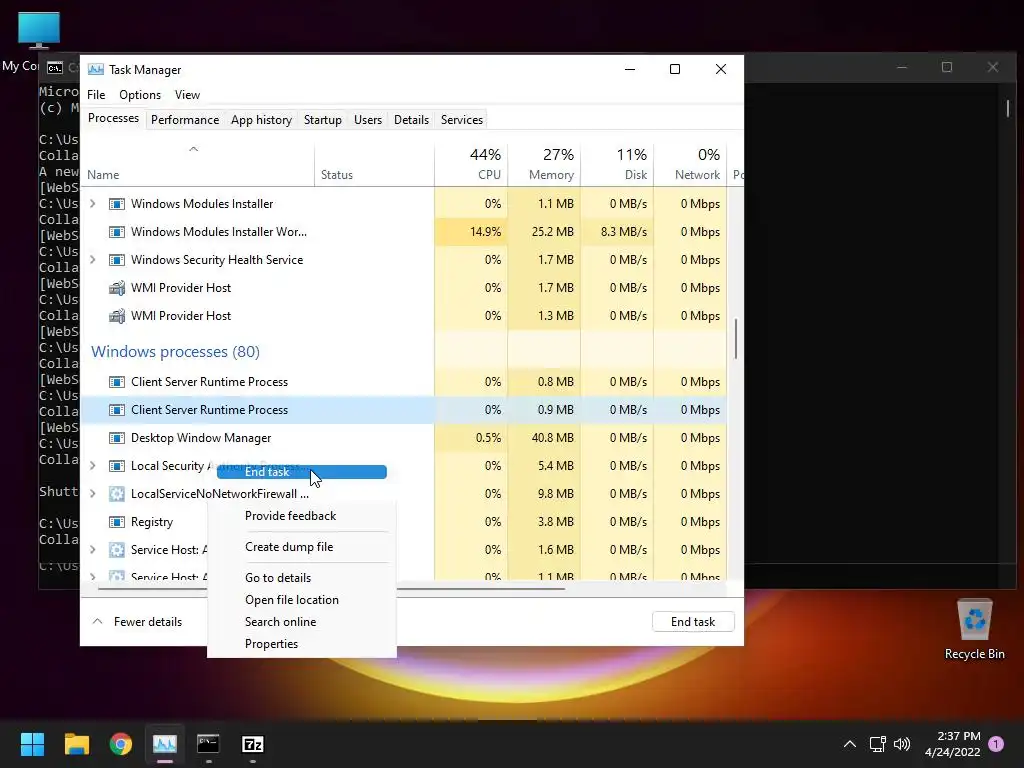Open 7-Zip from the taskbar
1024x768 pixels.
pos(253,744)
